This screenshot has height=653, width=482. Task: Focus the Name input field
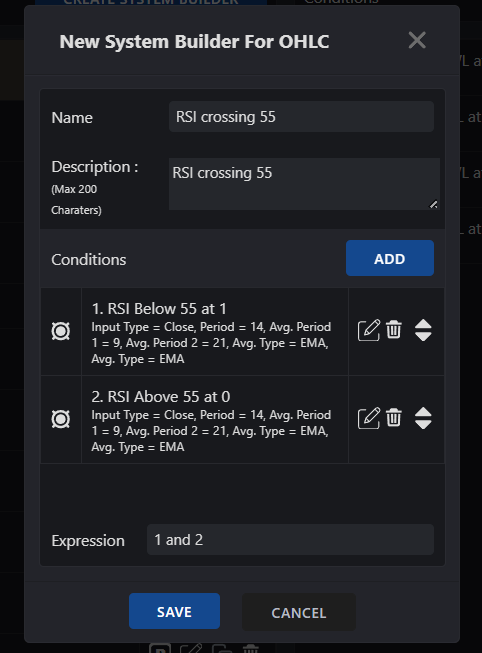tap(301, 117)
